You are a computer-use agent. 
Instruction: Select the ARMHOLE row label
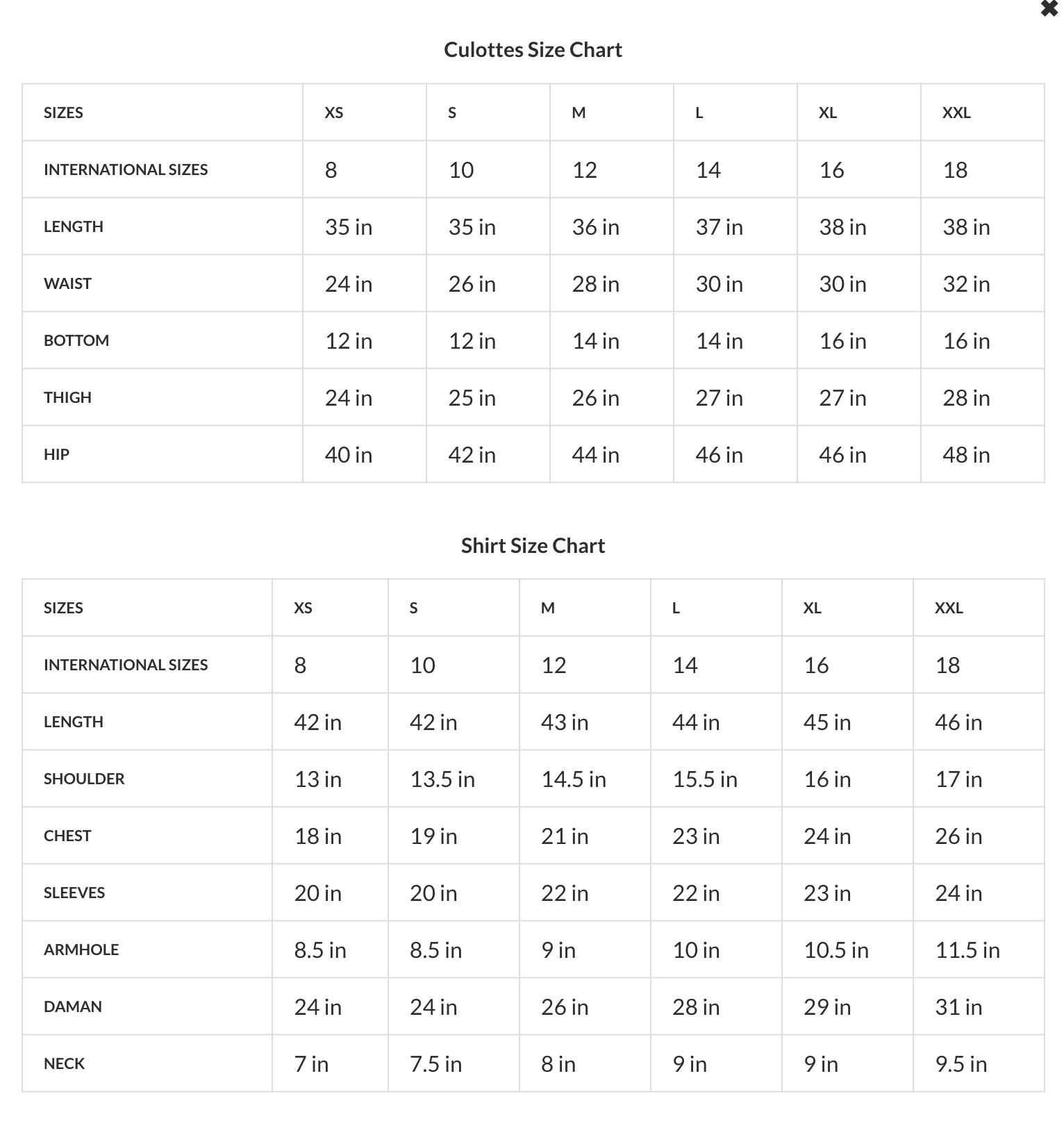tap(81, 950)
